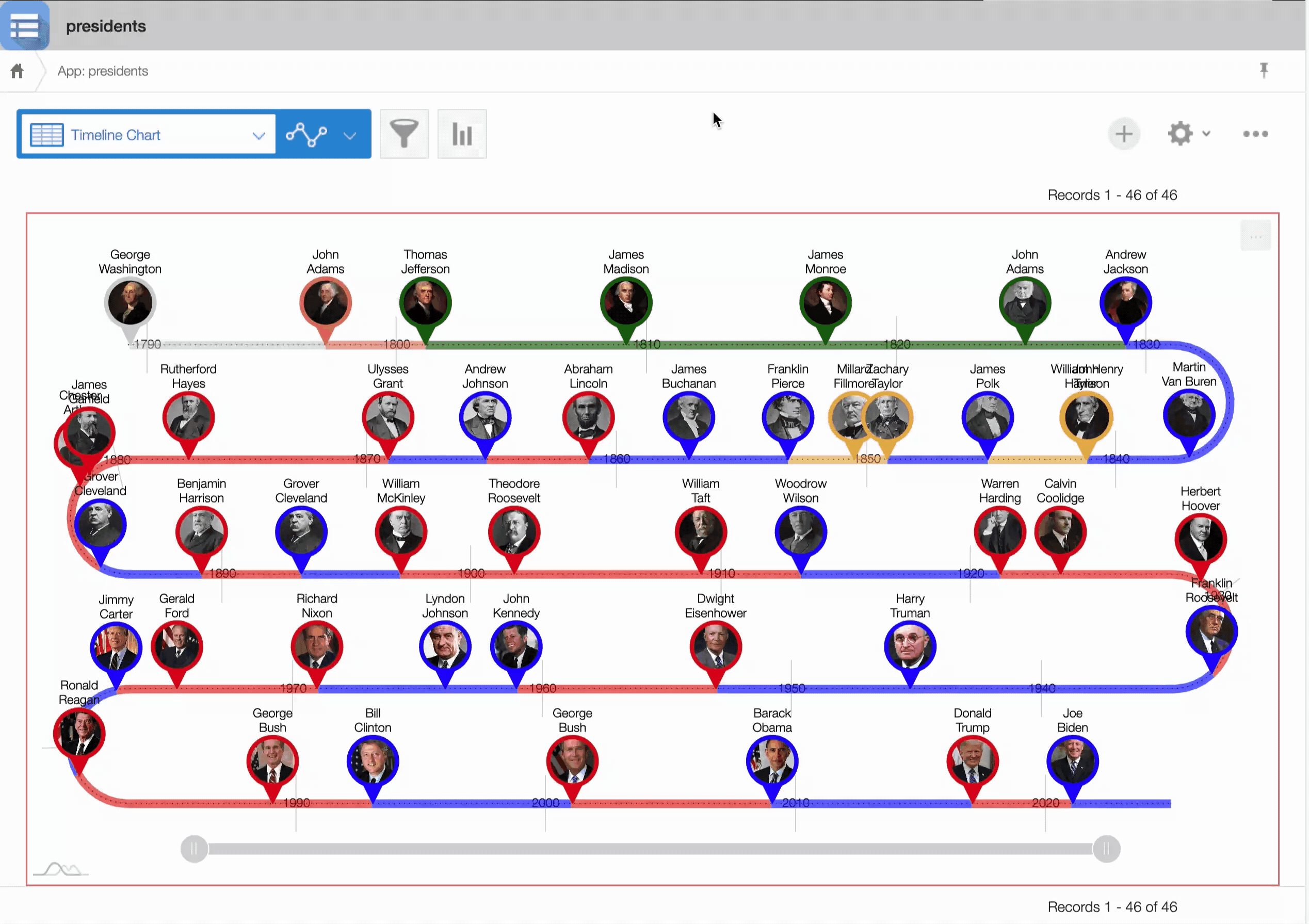The height and width of the screenshot is (924, 1309).
Task: Click the timeline playback pause button
Action: (x=192, y=849)
